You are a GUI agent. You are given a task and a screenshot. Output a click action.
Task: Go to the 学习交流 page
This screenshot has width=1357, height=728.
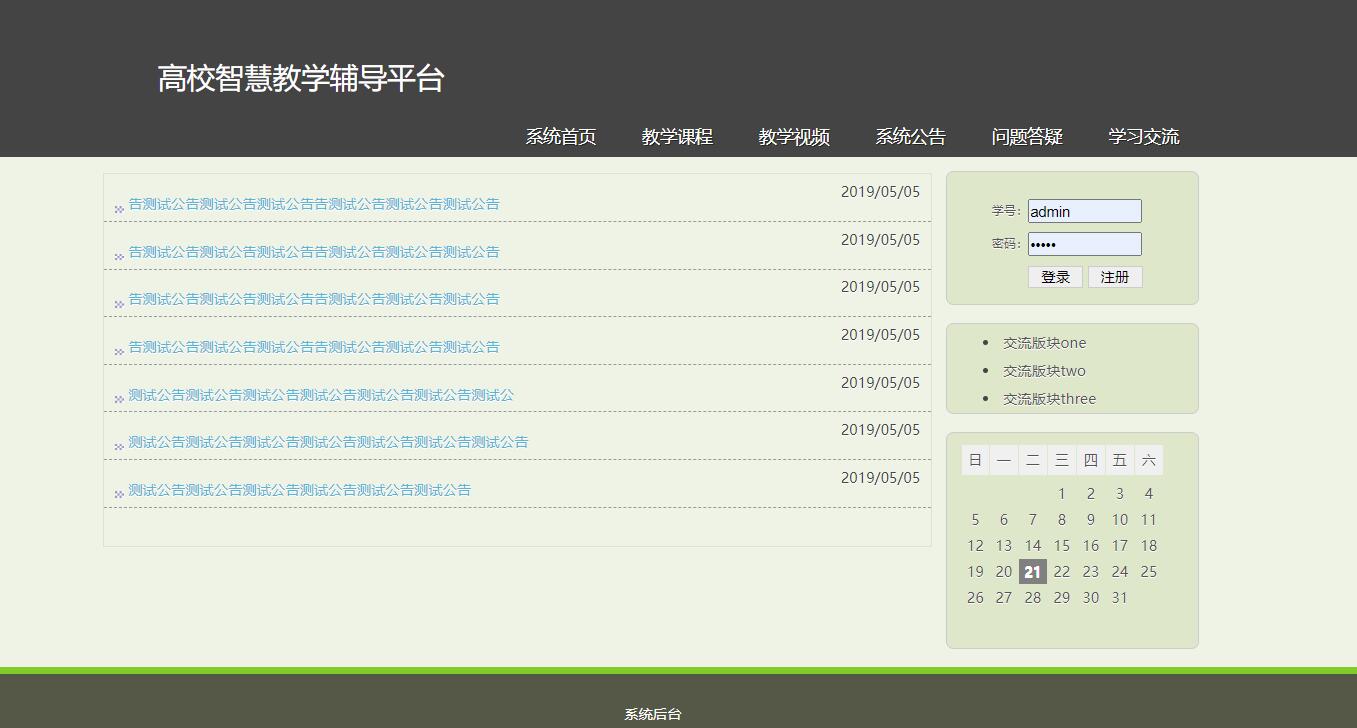click(x=1143, y=136)
